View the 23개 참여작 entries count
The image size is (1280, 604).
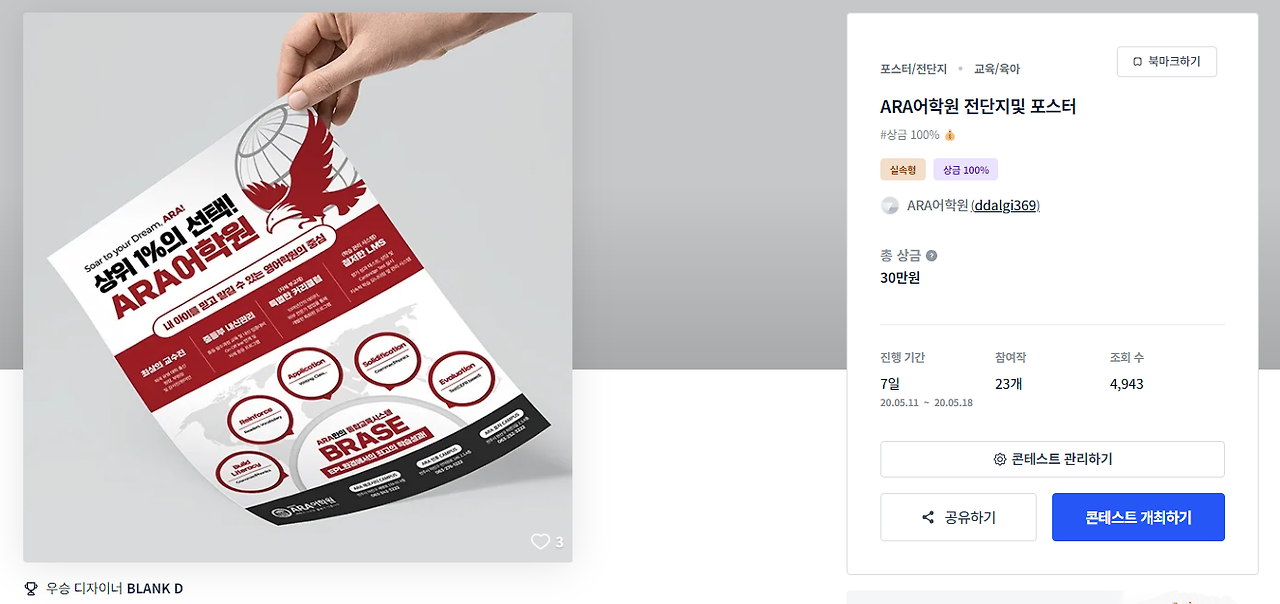tap(1008, 384)
